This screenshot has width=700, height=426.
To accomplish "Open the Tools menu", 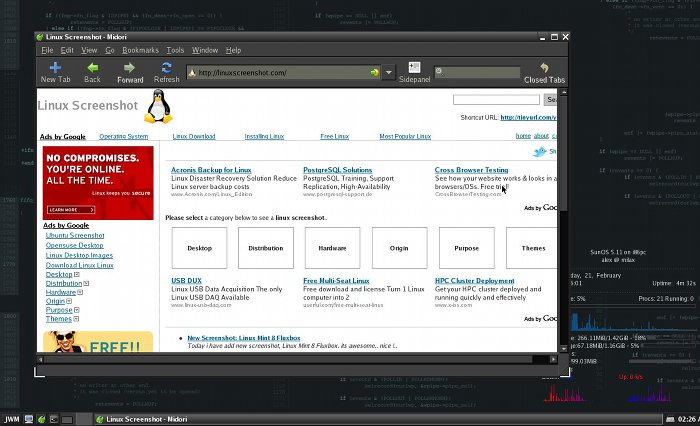I will coord(175,50).
